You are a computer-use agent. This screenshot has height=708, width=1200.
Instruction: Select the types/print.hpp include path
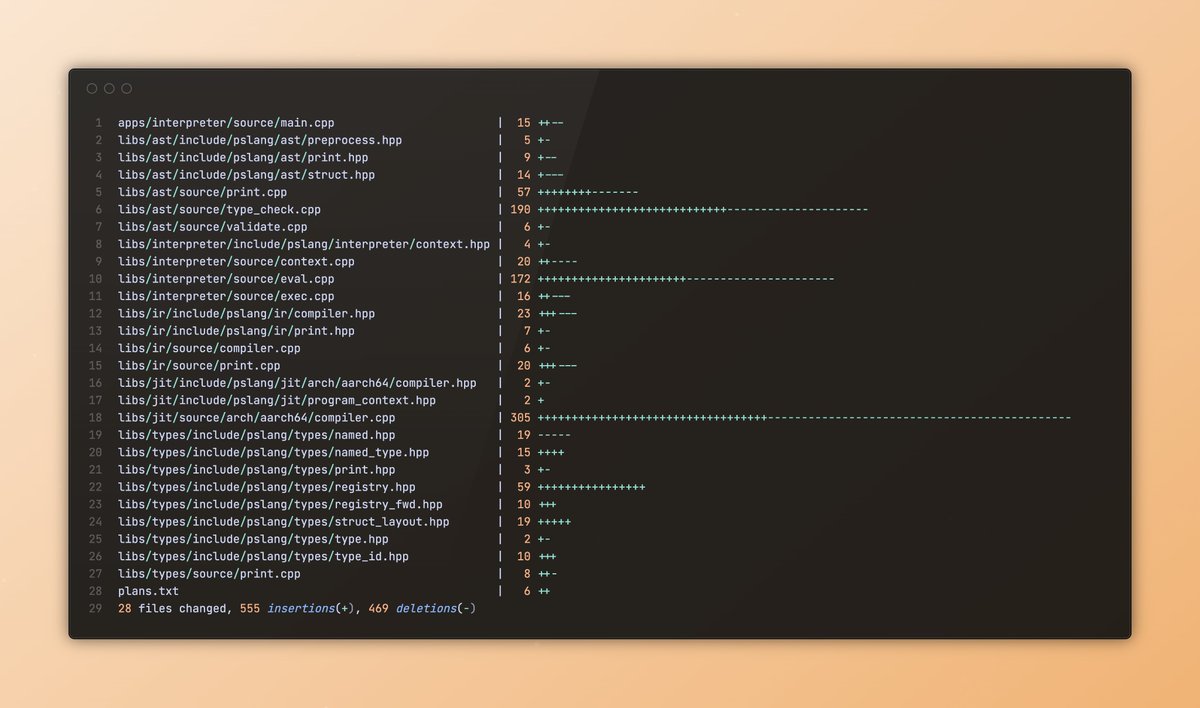click(x=257, y=470)
